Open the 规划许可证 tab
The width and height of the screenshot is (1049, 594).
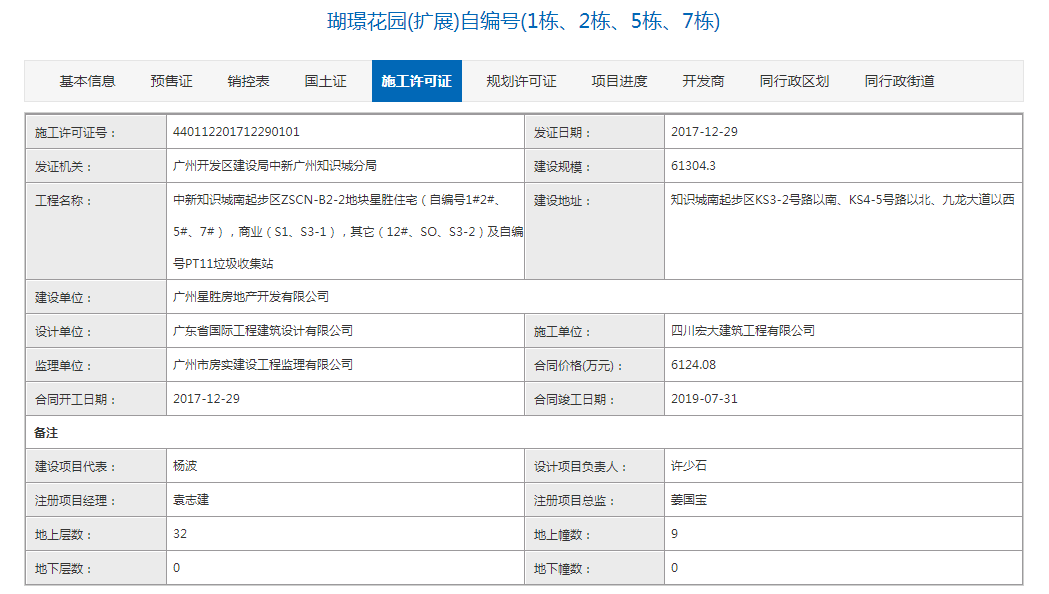click(521, 81)
